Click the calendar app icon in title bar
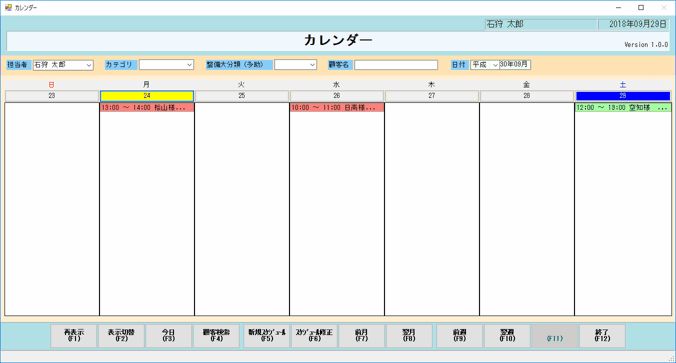This screenshot has height=363, width=676. coord(8,7)
